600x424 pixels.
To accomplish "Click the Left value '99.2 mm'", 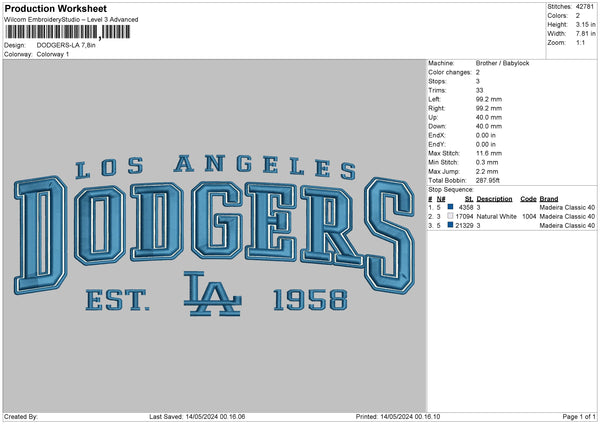I will pos(489,99).
